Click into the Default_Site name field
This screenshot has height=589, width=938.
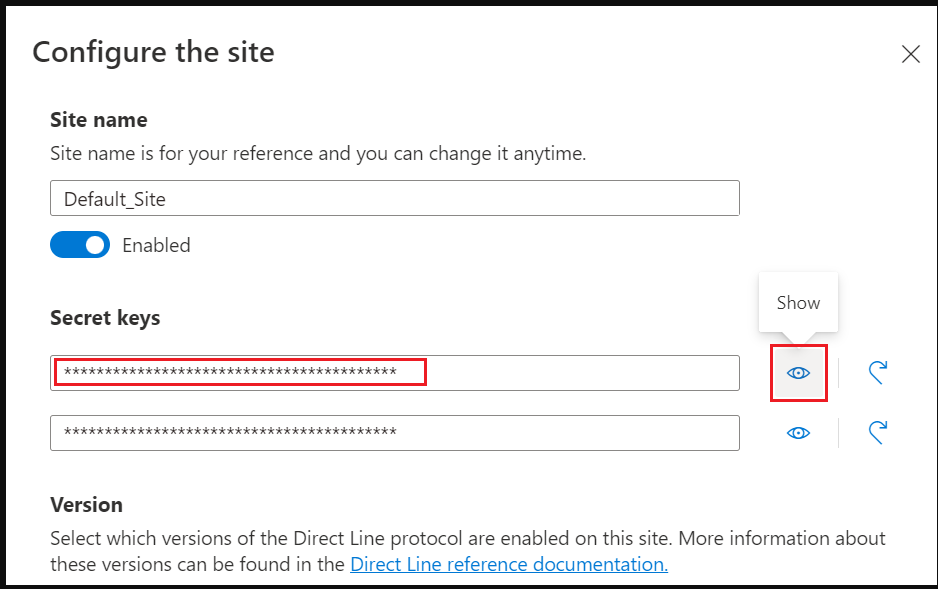(x=395, y=198)
